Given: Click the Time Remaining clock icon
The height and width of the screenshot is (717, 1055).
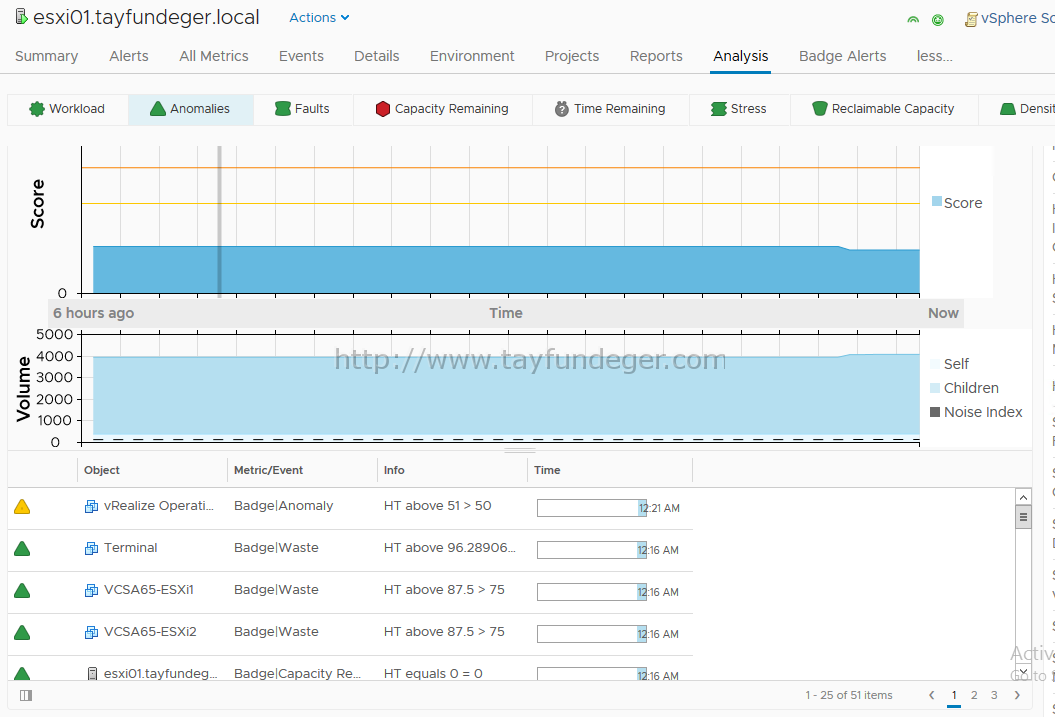Looking at the screenshot, I should tap(562, 109).
